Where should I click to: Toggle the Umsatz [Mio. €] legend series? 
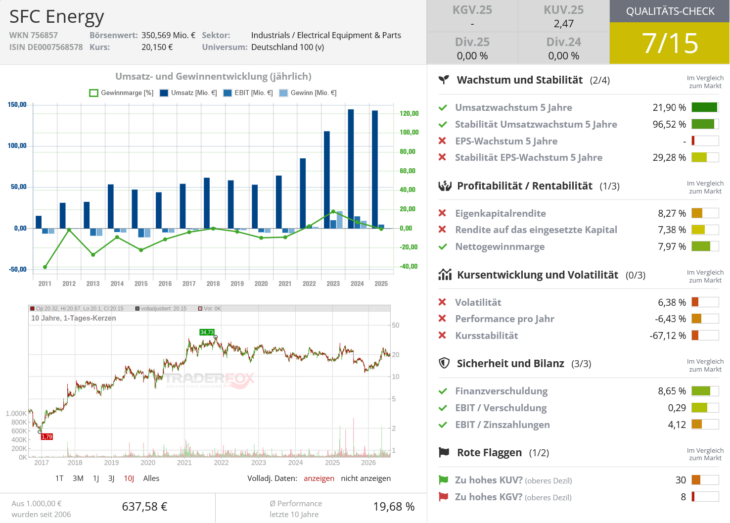188,93
